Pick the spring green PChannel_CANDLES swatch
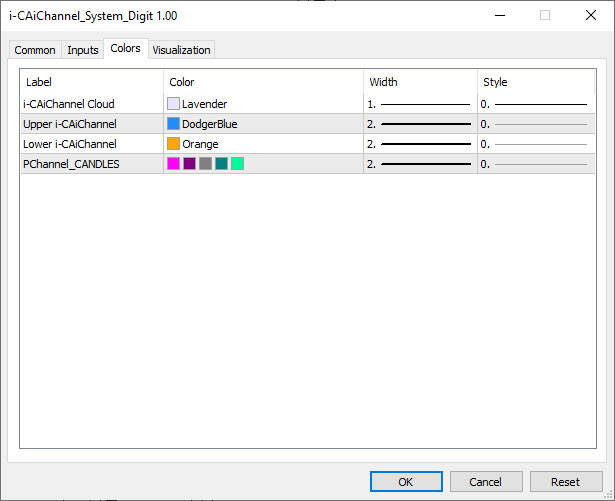615x501 pixels. point(238,164)
